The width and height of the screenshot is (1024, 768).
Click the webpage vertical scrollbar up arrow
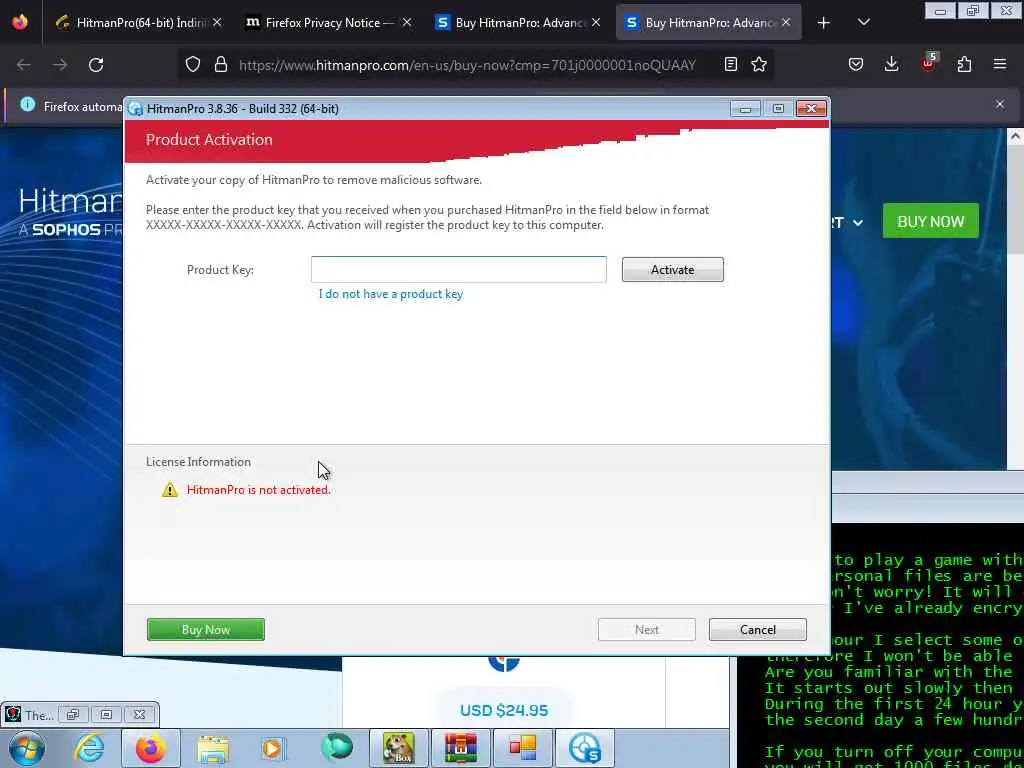point(1015,136)
